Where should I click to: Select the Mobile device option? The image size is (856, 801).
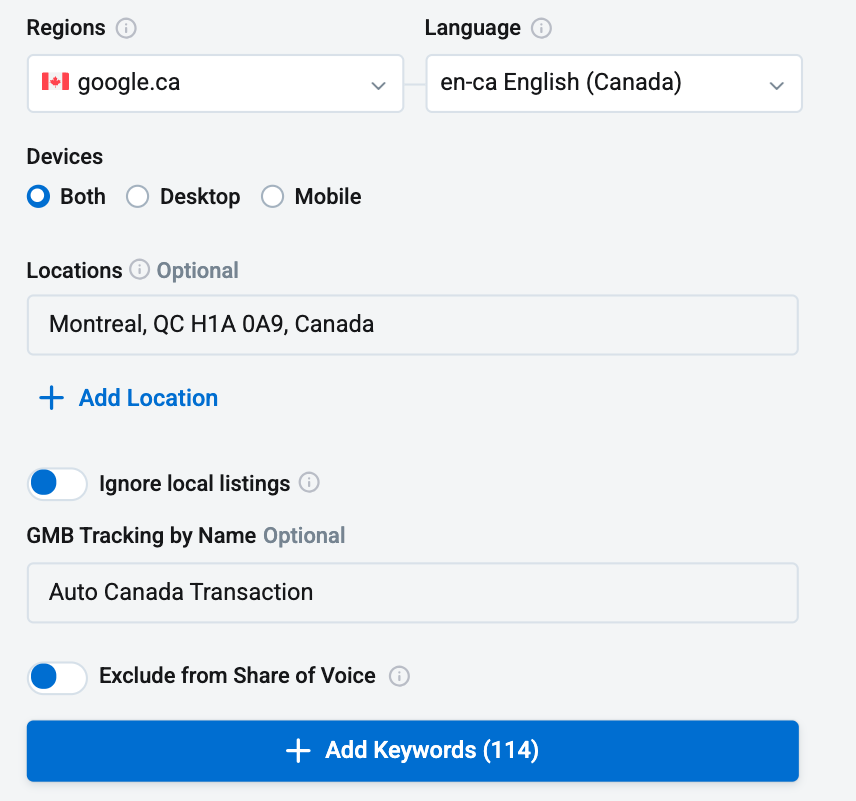tap(272, 197)
